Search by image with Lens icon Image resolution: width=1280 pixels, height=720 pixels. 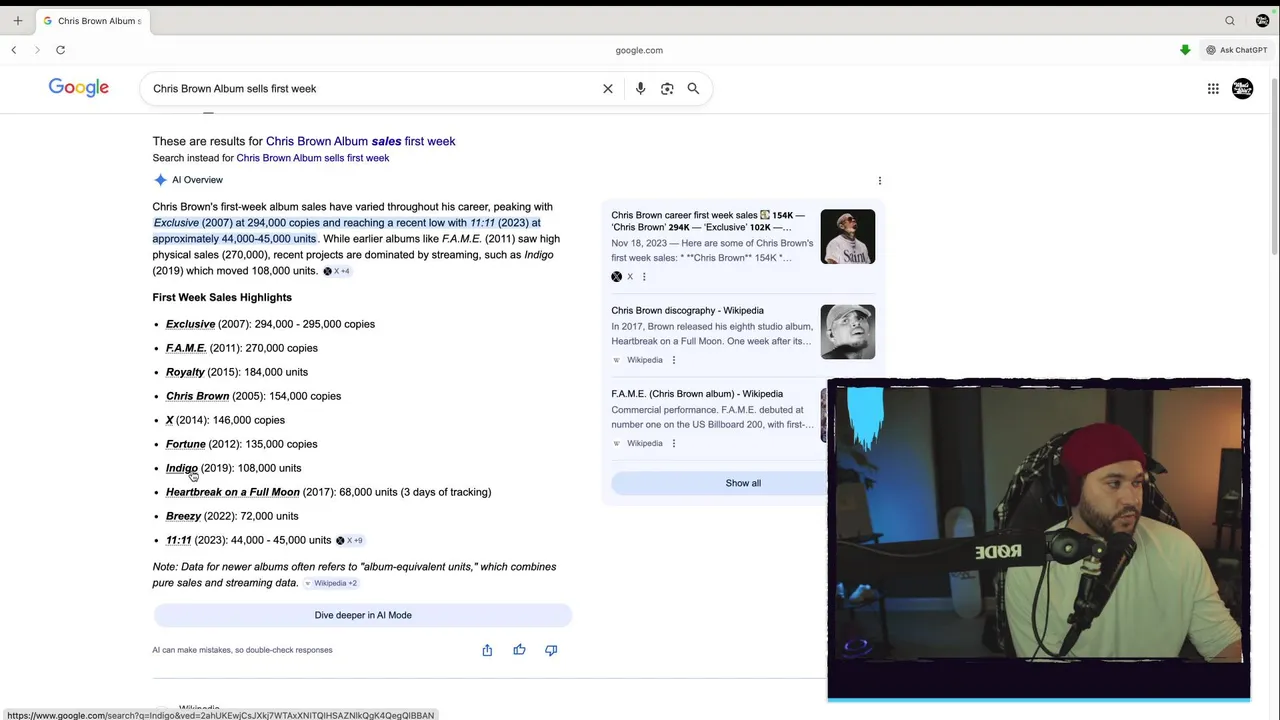click(667, 89)
